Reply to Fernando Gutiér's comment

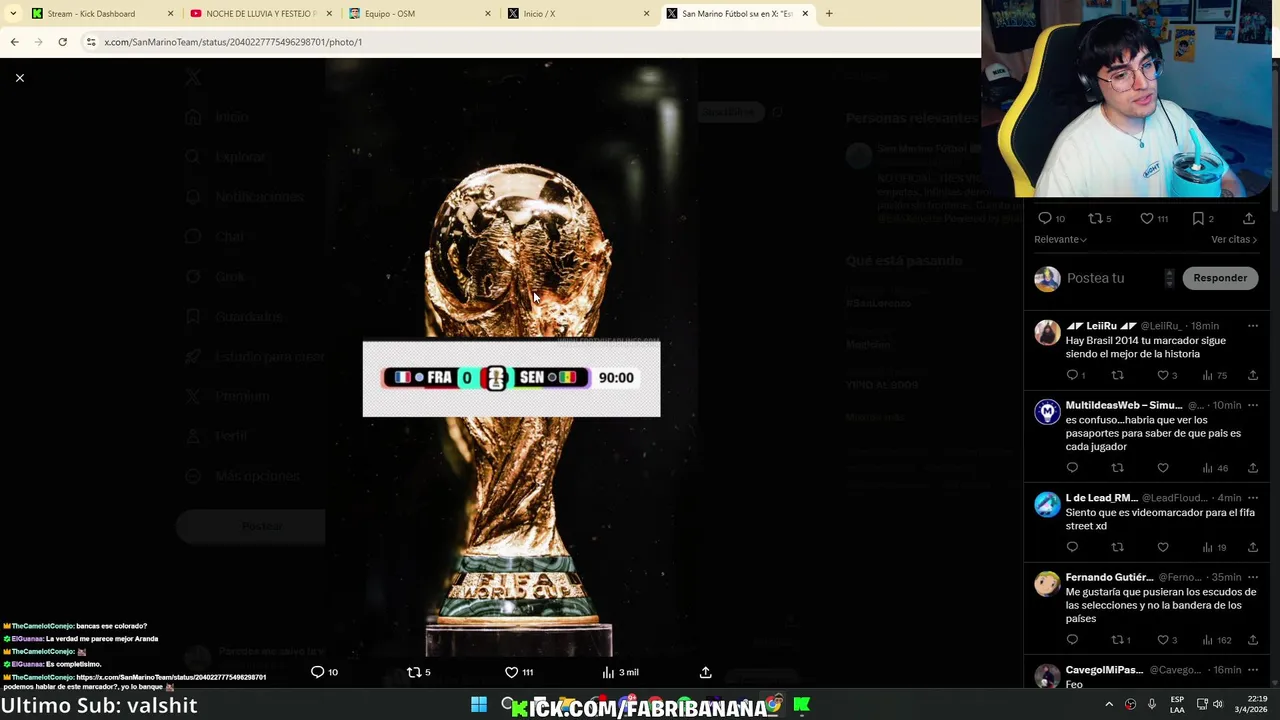click(1072, 640)
